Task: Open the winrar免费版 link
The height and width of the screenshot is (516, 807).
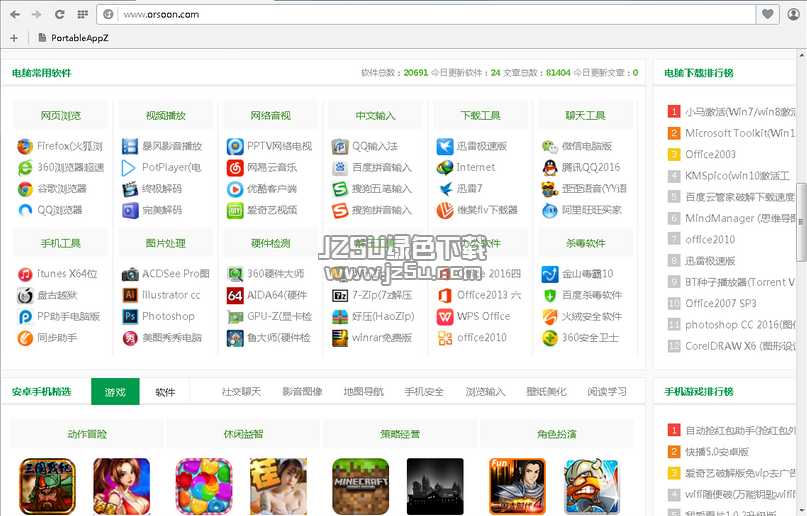Action: (x=382, y=337)
